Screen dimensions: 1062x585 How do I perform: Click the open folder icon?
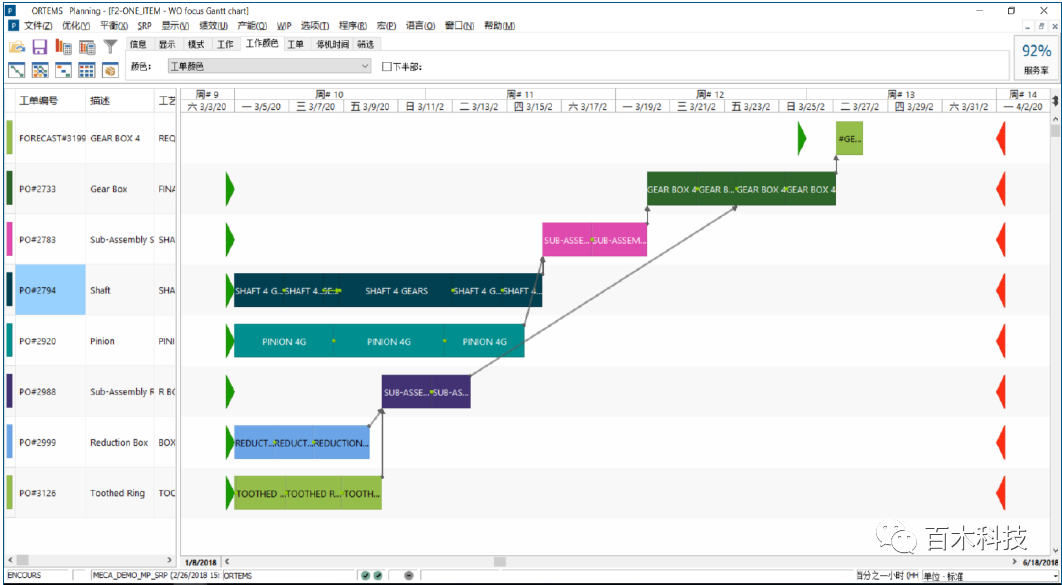(17, 47)
